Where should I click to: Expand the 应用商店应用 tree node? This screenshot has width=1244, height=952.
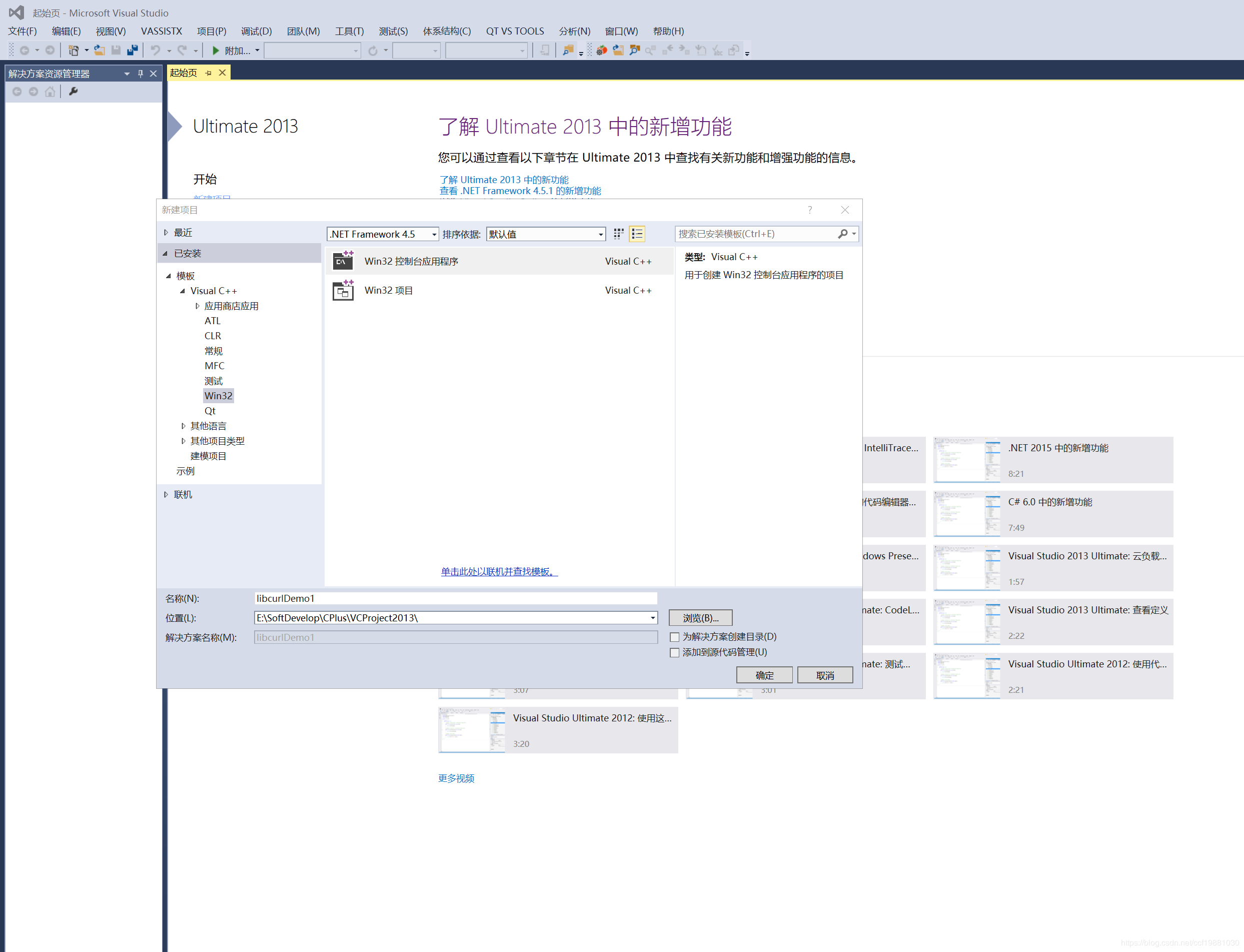click(x=197, y=306)
